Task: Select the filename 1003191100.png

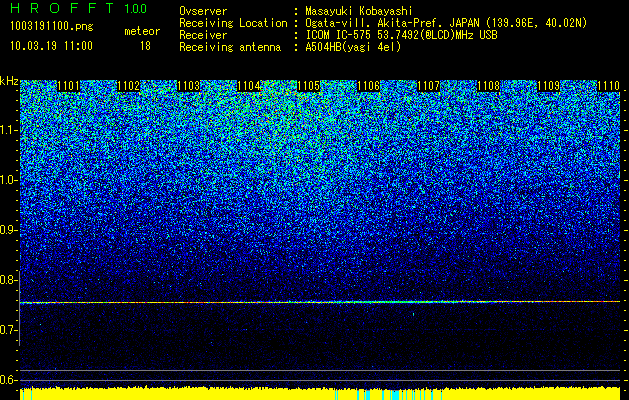Action: click(52, 27)
